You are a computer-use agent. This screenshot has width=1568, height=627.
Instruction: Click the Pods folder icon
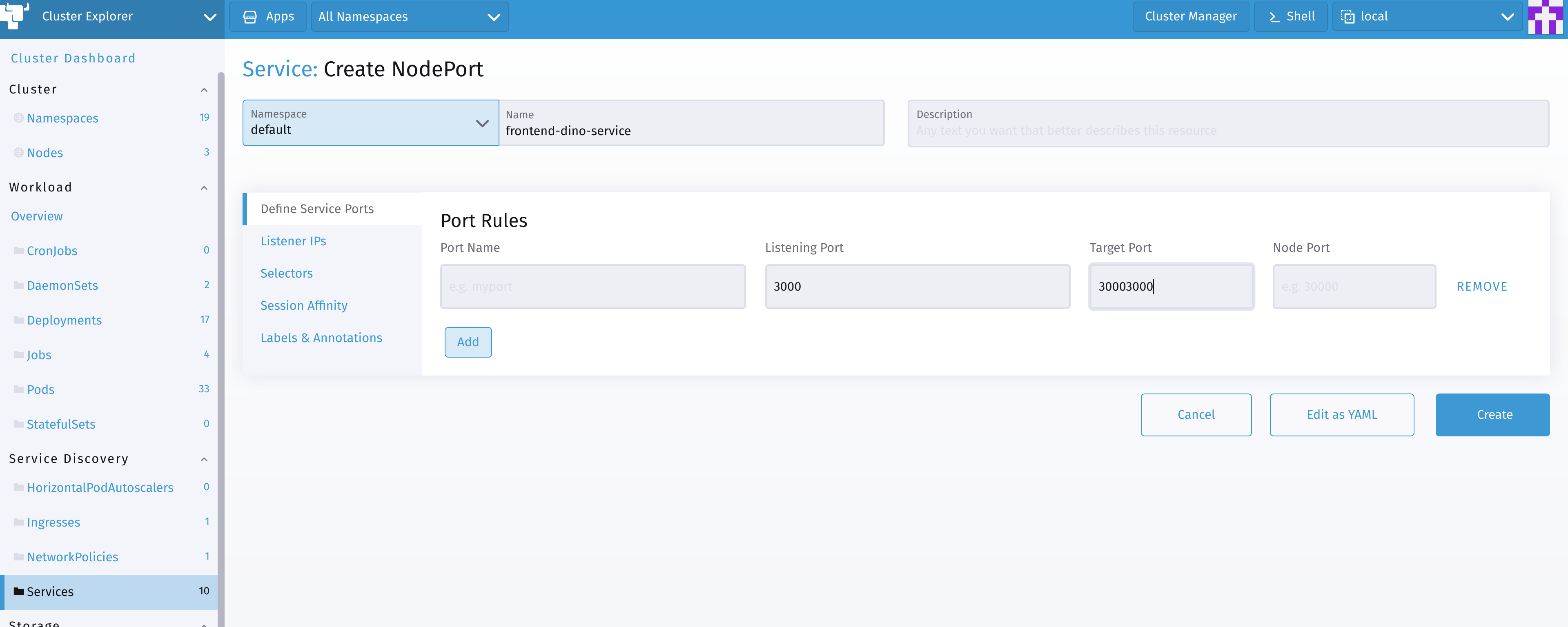tap(19, 389)
